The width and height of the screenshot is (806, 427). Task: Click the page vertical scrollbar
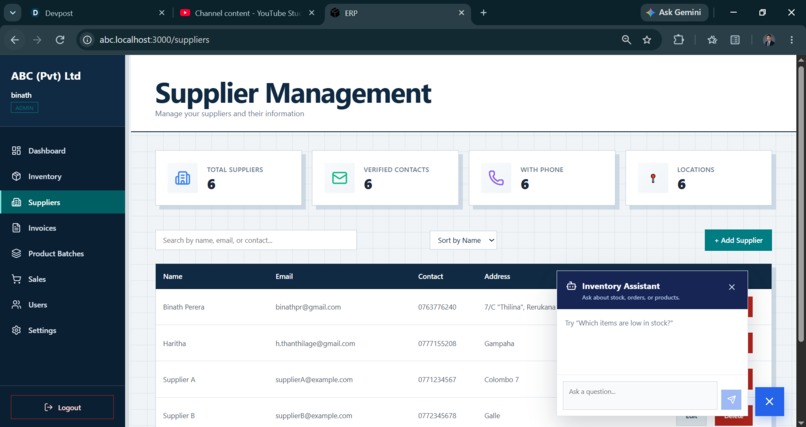[x=801, y=206]
